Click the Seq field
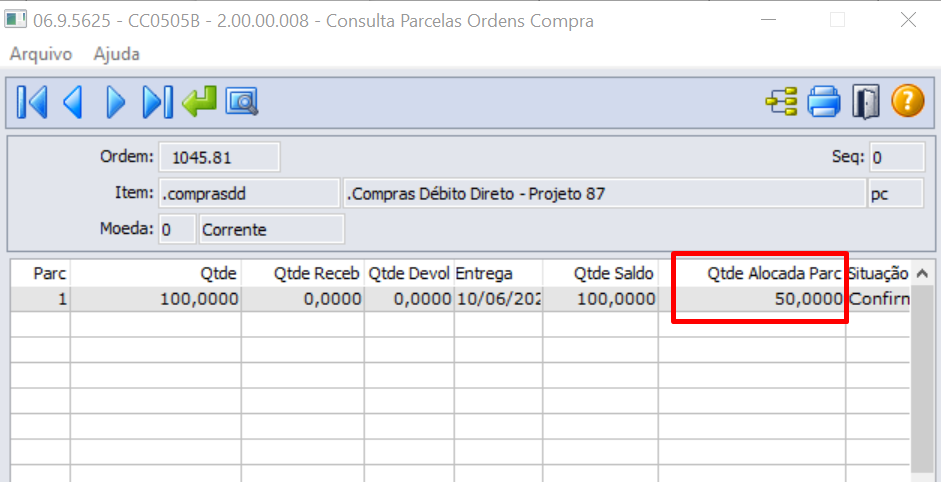941x482 pixels. tap(897, 158)
